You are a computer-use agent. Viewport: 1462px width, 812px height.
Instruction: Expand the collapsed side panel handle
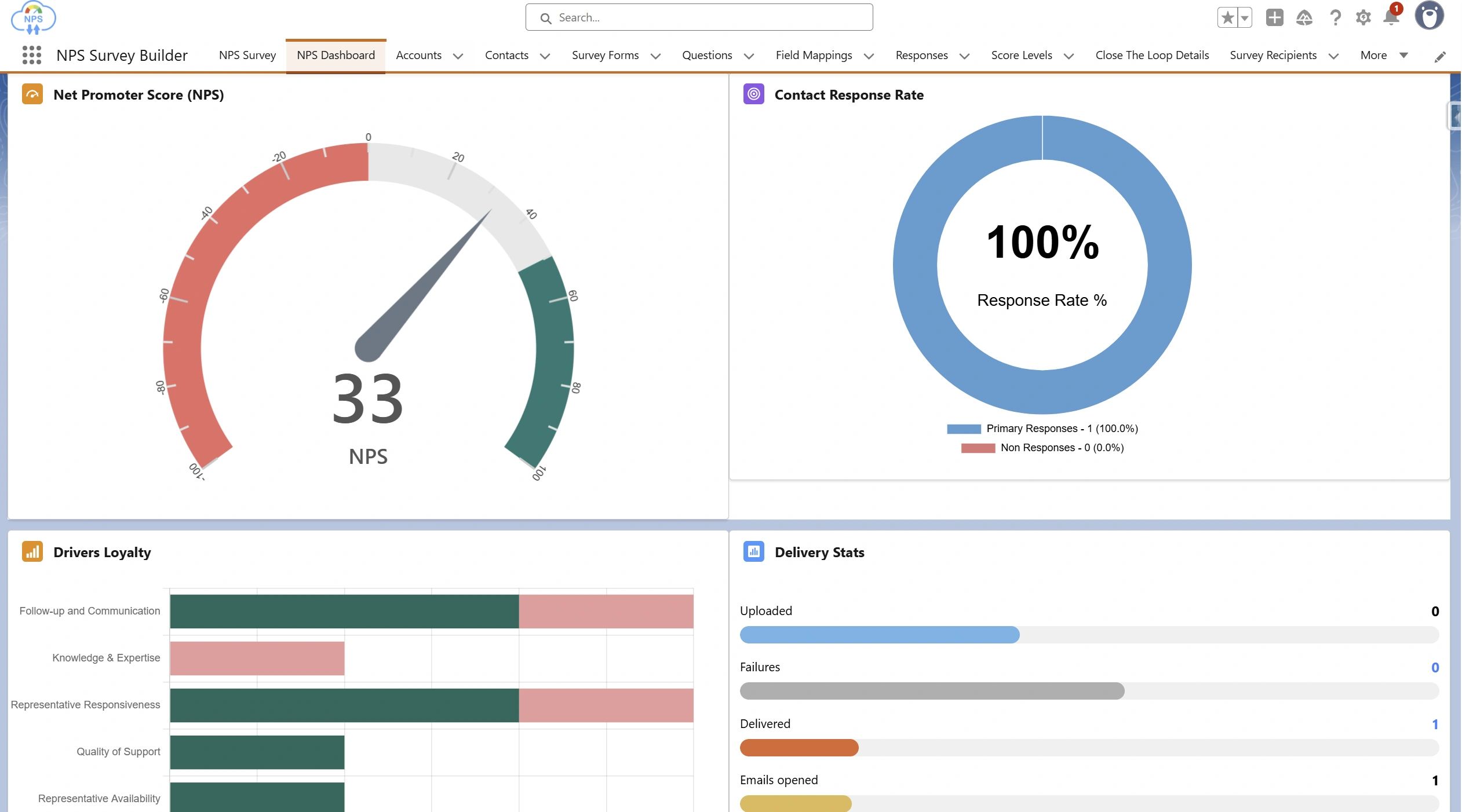[x=1455, y=117]
